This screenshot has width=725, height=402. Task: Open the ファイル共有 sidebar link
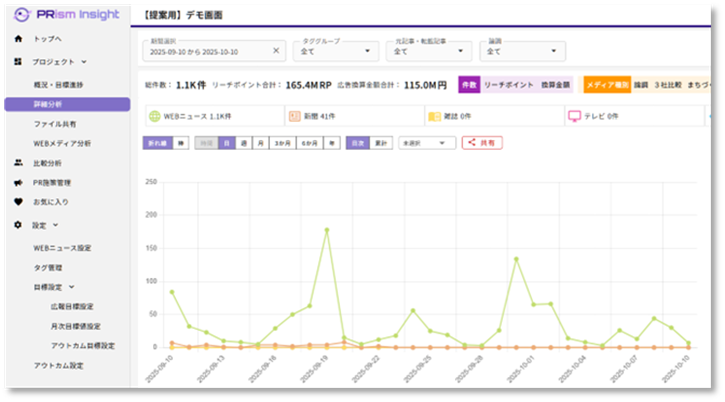(x=56, y=124)
